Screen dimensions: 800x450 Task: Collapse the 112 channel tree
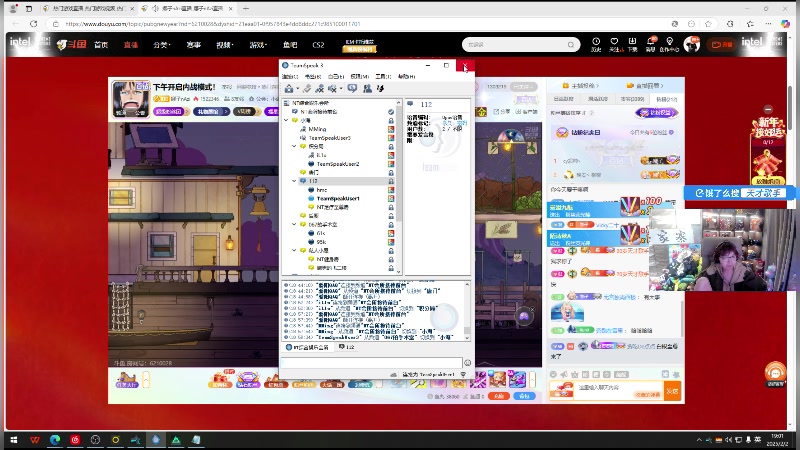pyautogui.click(x=294, y=181)
